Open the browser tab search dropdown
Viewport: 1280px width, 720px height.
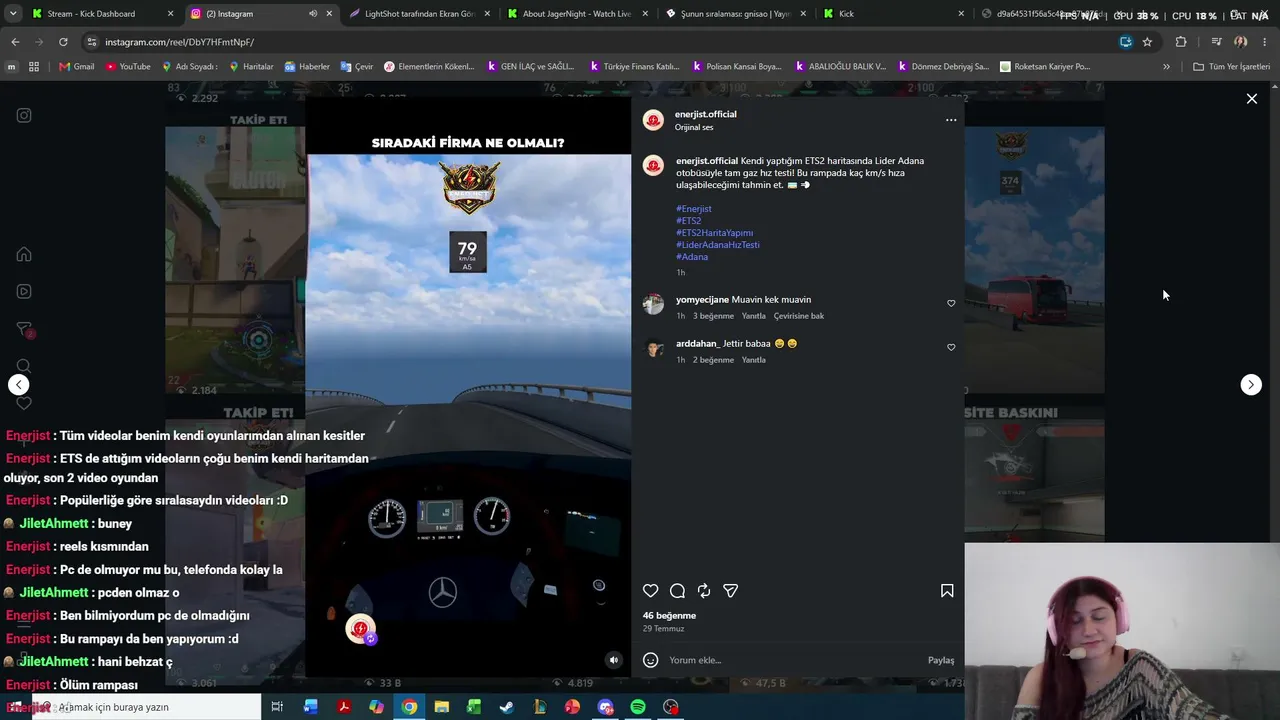pyautogui.click(x=12, y=14)
